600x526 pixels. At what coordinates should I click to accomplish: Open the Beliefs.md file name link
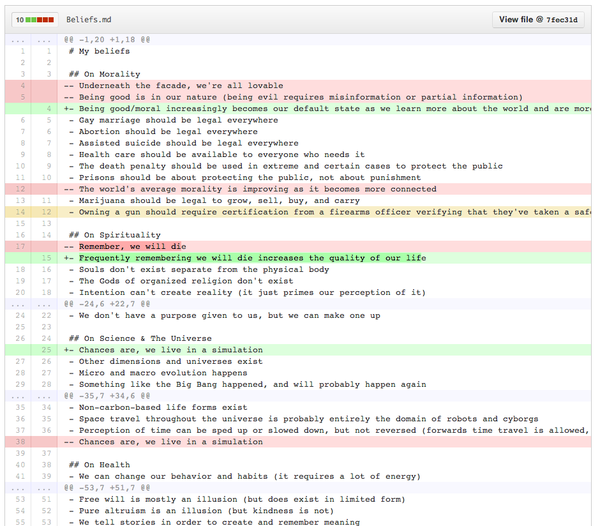pyautogui.click(x=89, y=19)
